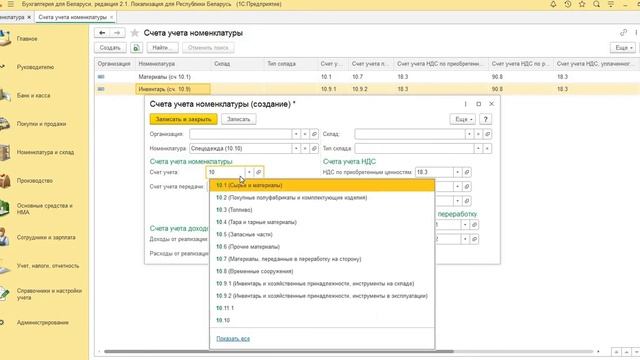Click the Организация input field
Screen dimensions: 640x360
(241, 134)
